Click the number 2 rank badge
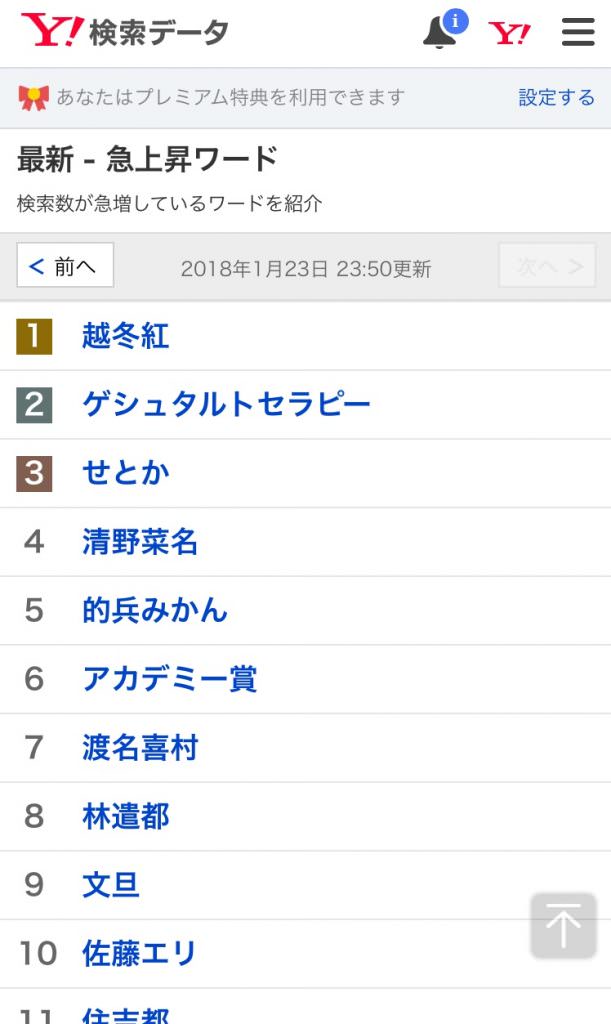Viewport: 611px width, 1024px height. [34, 404]
